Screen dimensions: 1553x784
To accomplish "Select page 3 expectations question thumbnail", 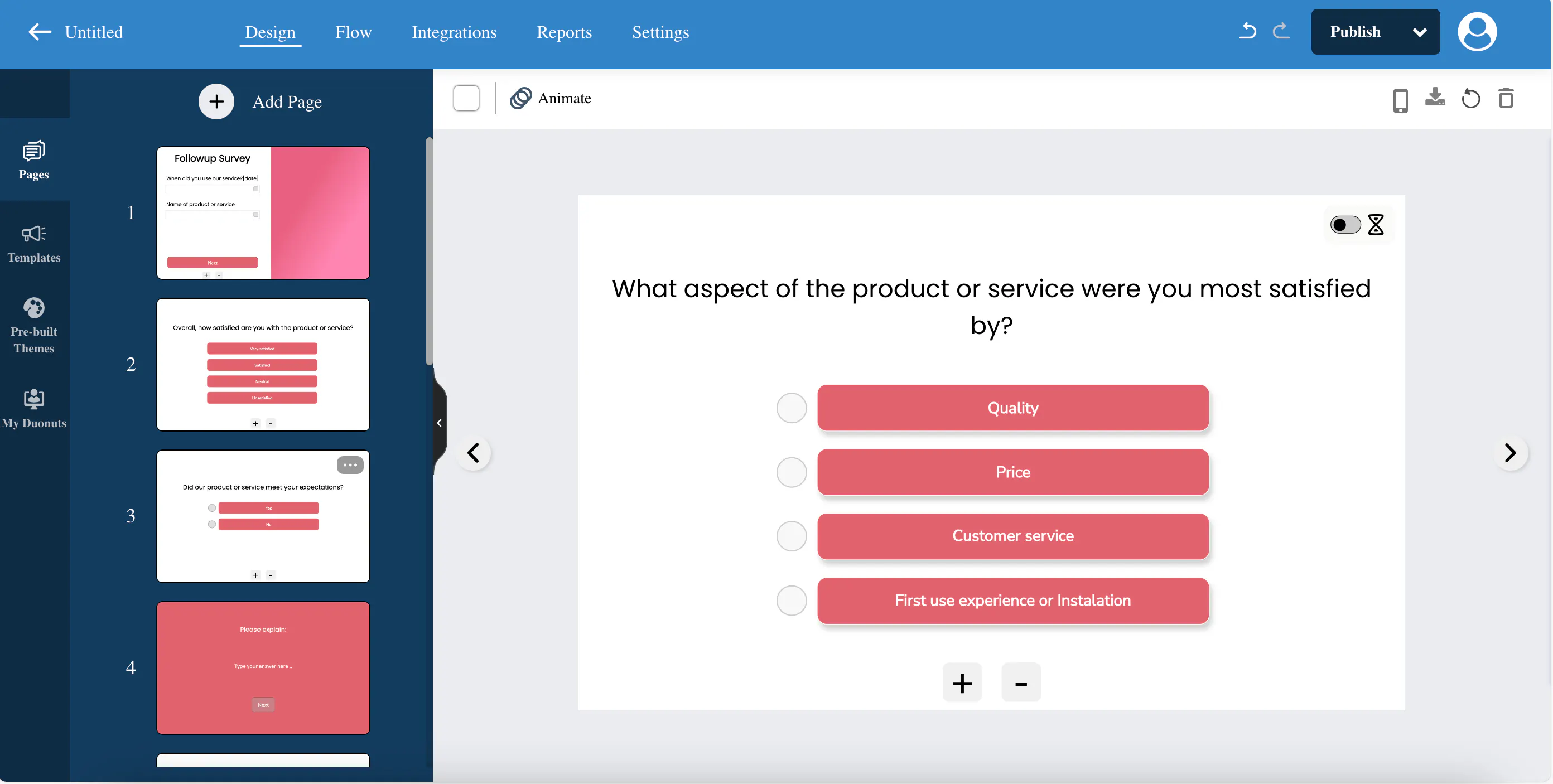I will [x=263, y=516].
